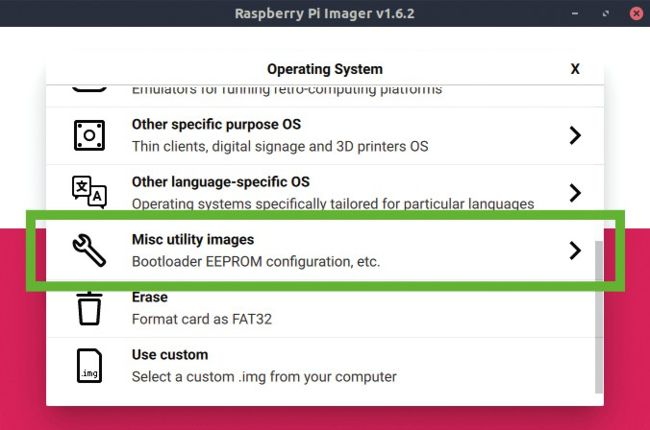Click the wrench icon for Misc utilities
The height and width of the screenshot is (430, 650).
click(x=89, y=250)
